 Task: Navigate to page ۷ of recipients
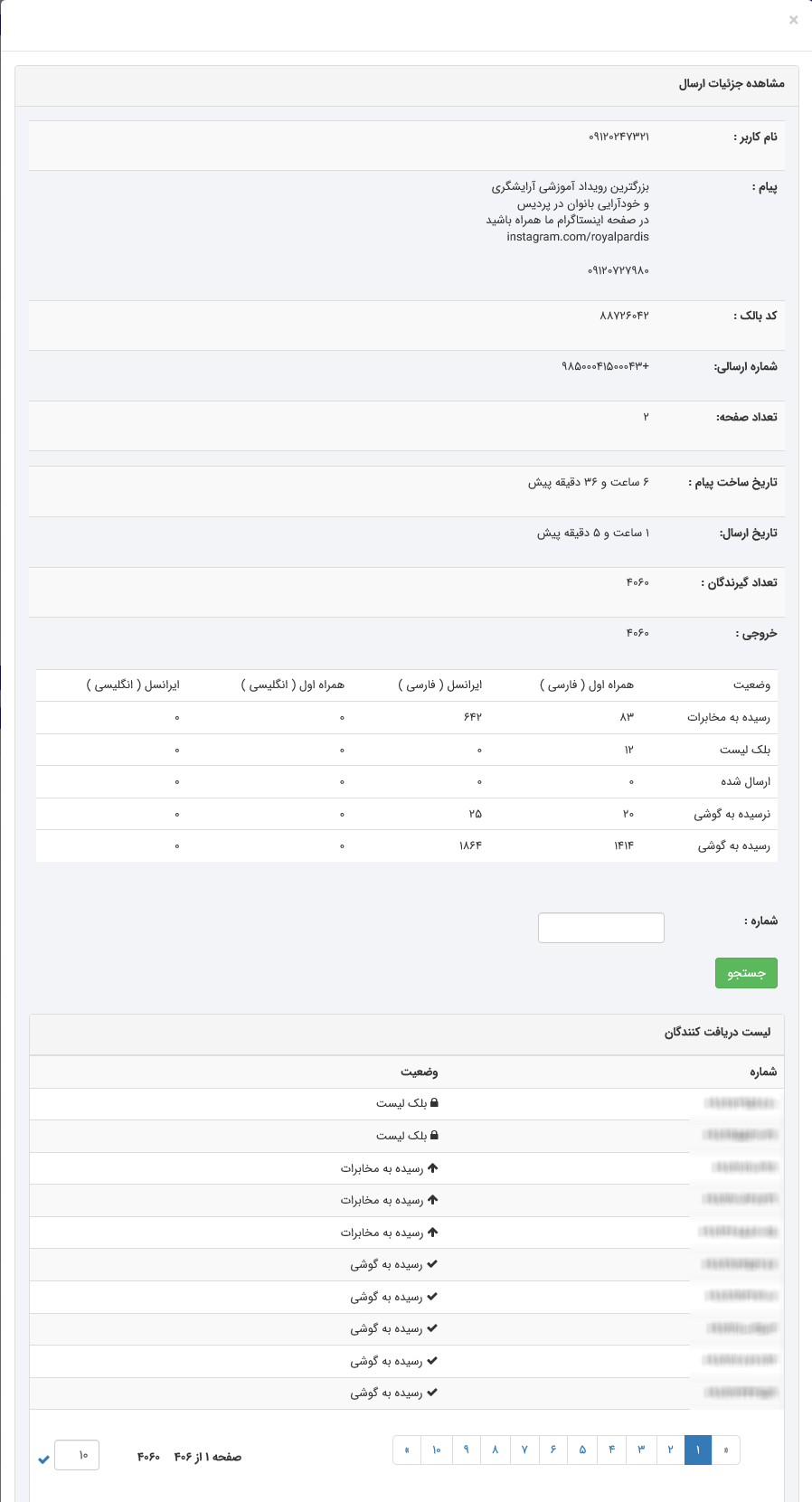524,1450
